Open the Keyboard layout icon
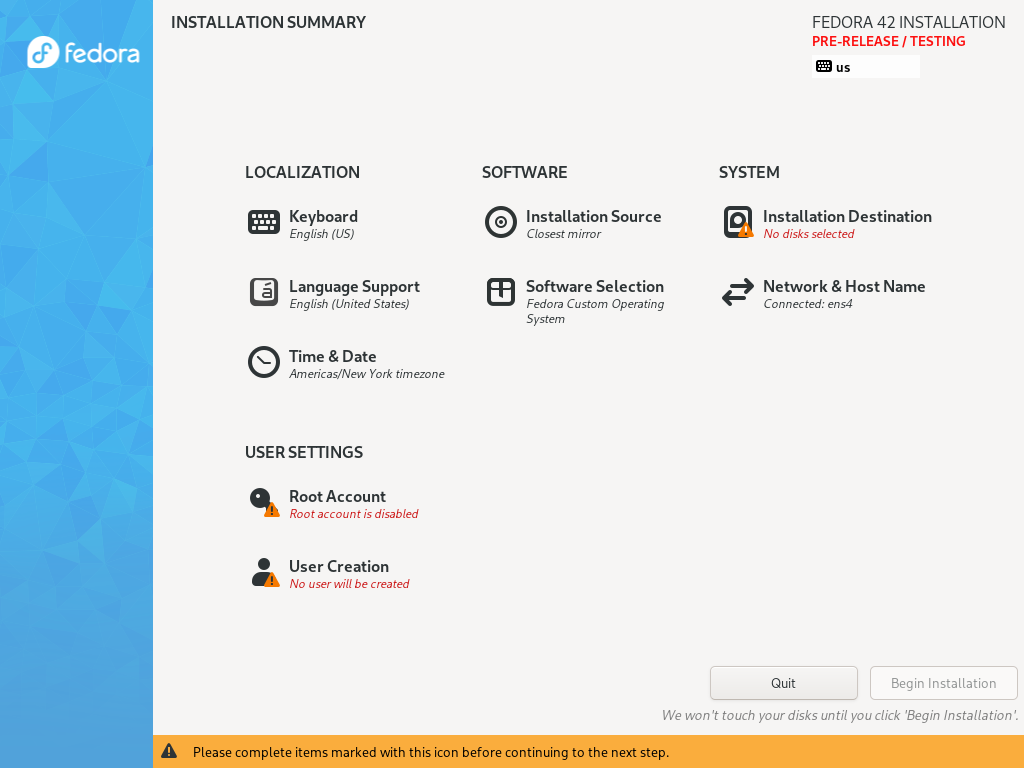 point(264,222)
